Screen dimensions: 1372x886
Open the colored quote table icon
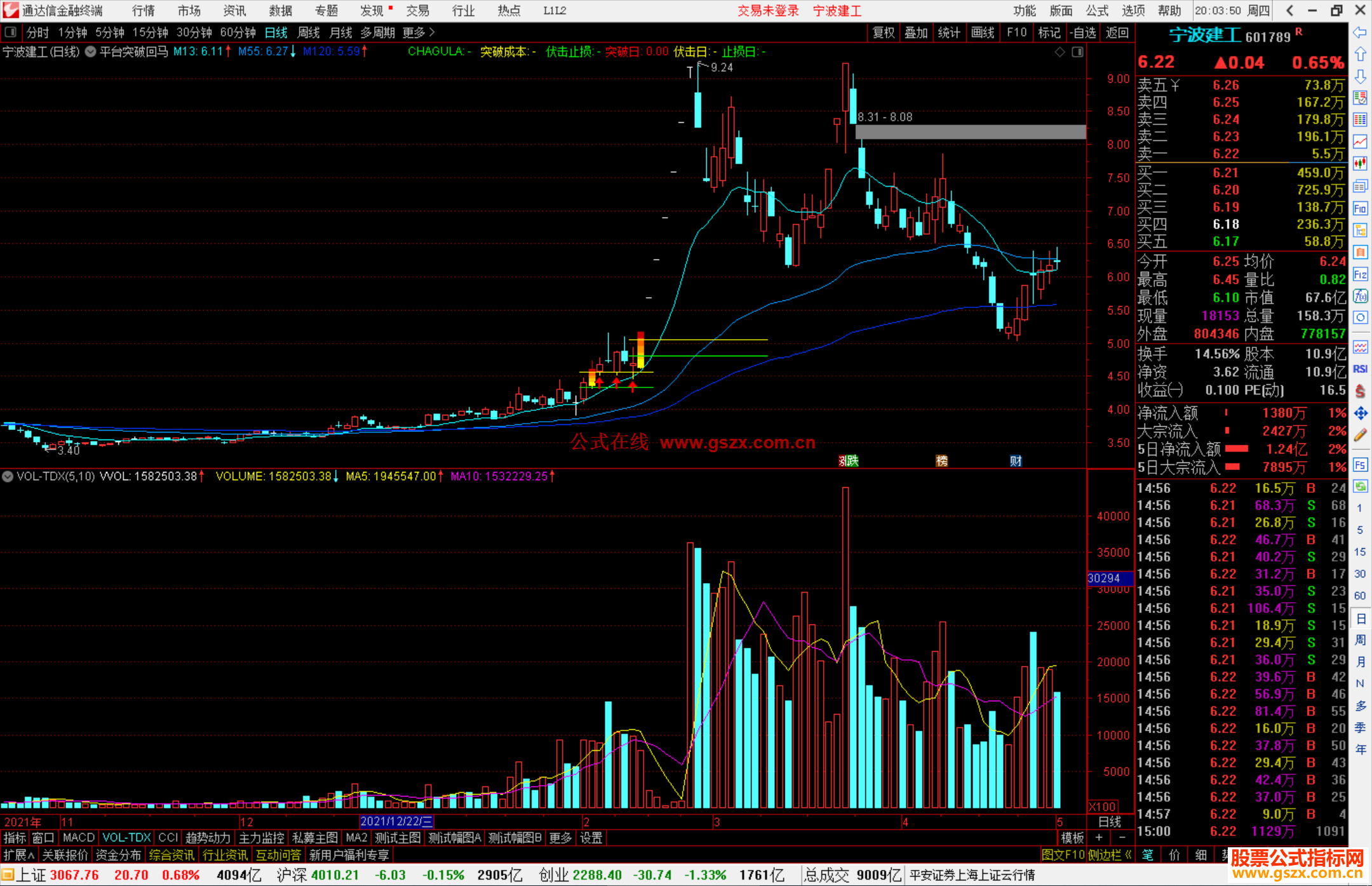pos(1360,120)
